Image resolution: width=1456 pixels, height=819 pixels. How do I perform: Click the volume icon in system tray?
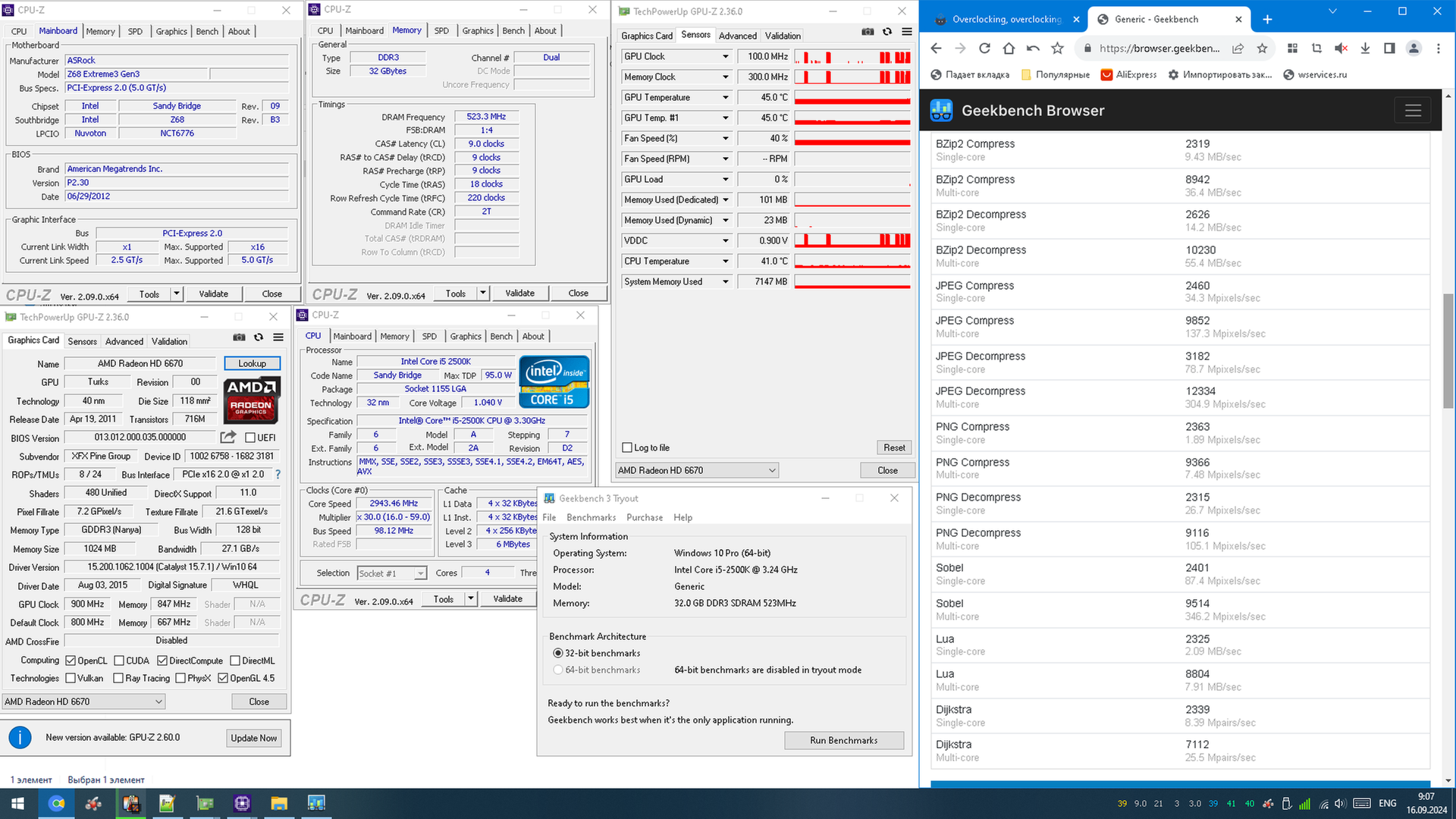pyautogui.click(x=1340, y=804)
